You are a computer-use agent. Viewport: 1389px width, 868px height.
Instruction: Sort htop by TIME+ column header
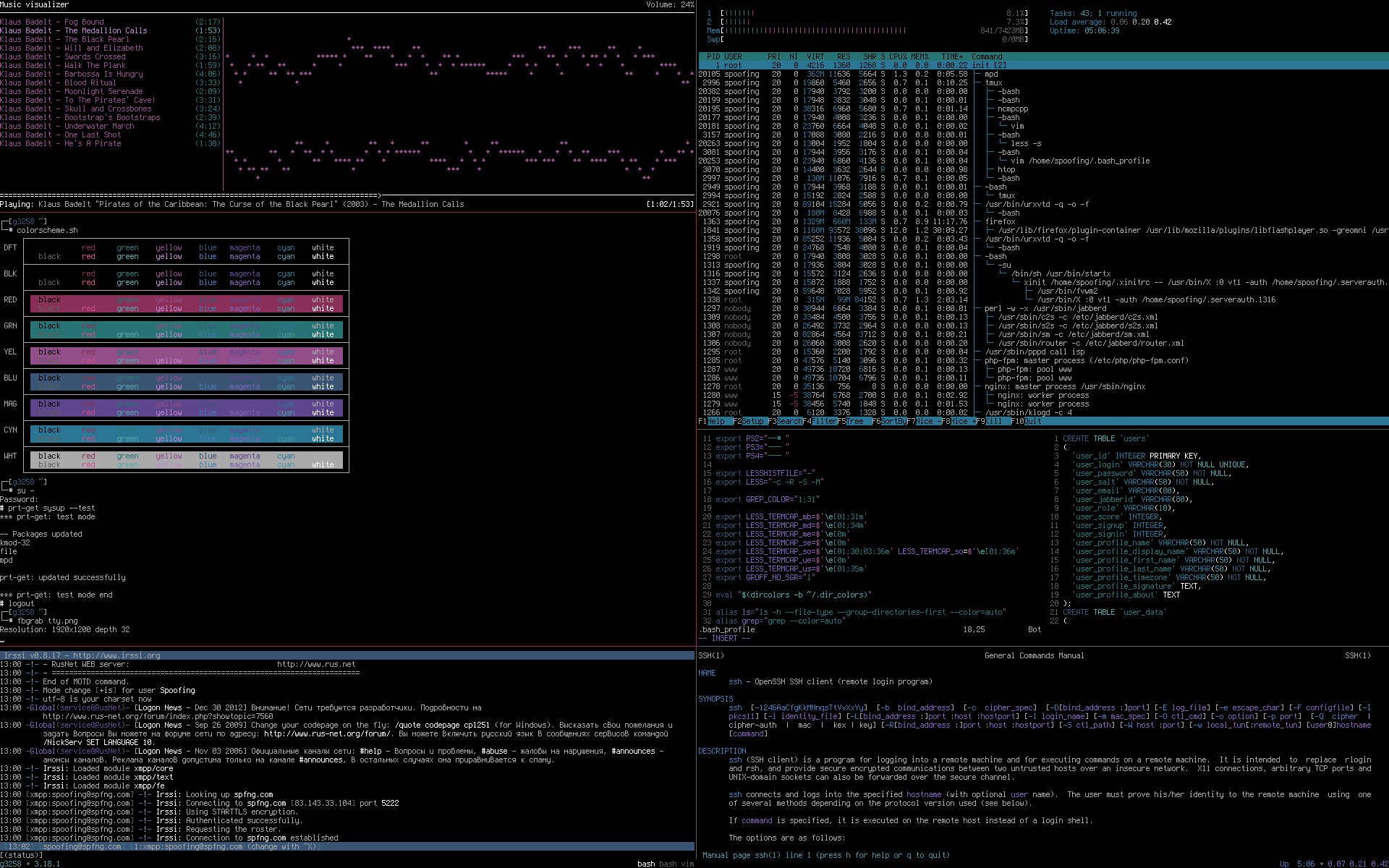(x=952, y=56)
